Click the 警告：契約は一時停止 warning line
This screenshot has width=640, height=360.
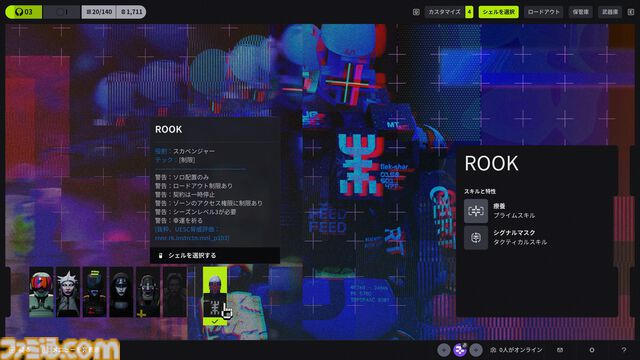click(185, 194)
